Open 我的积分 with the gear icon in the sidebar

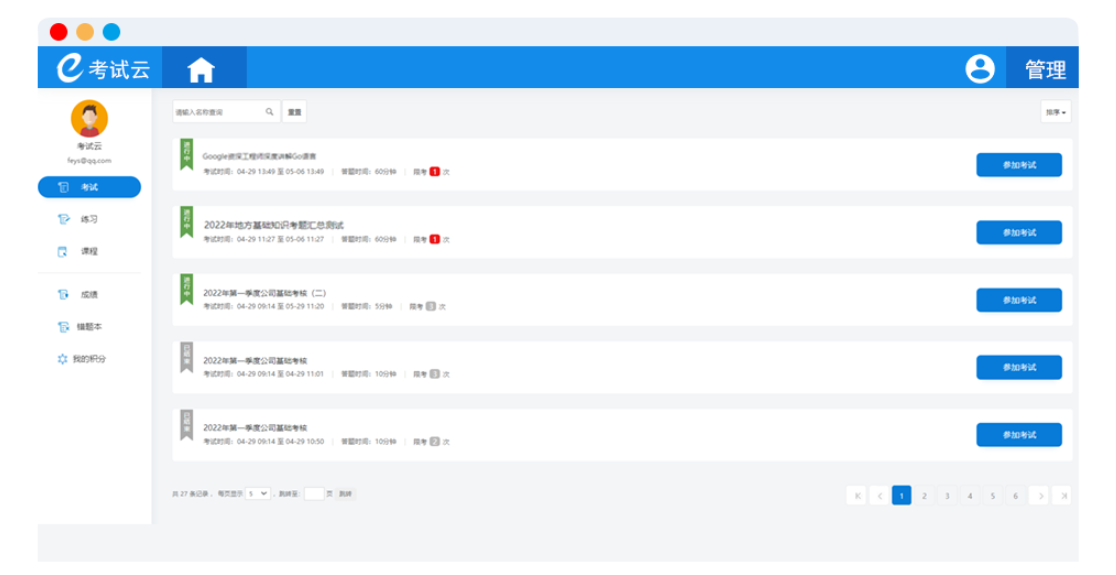click(88, 359)
